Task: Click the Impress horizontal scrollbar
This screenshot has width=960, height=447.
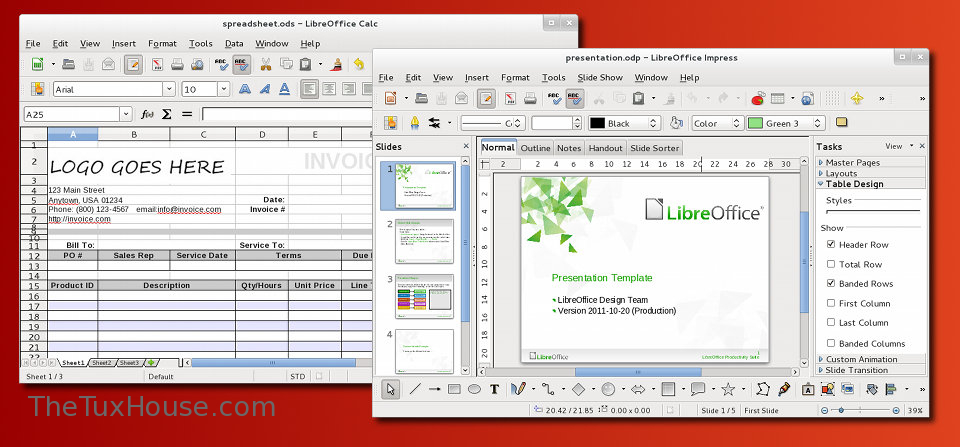Action: pyautogui.click(x=638, y=372)
